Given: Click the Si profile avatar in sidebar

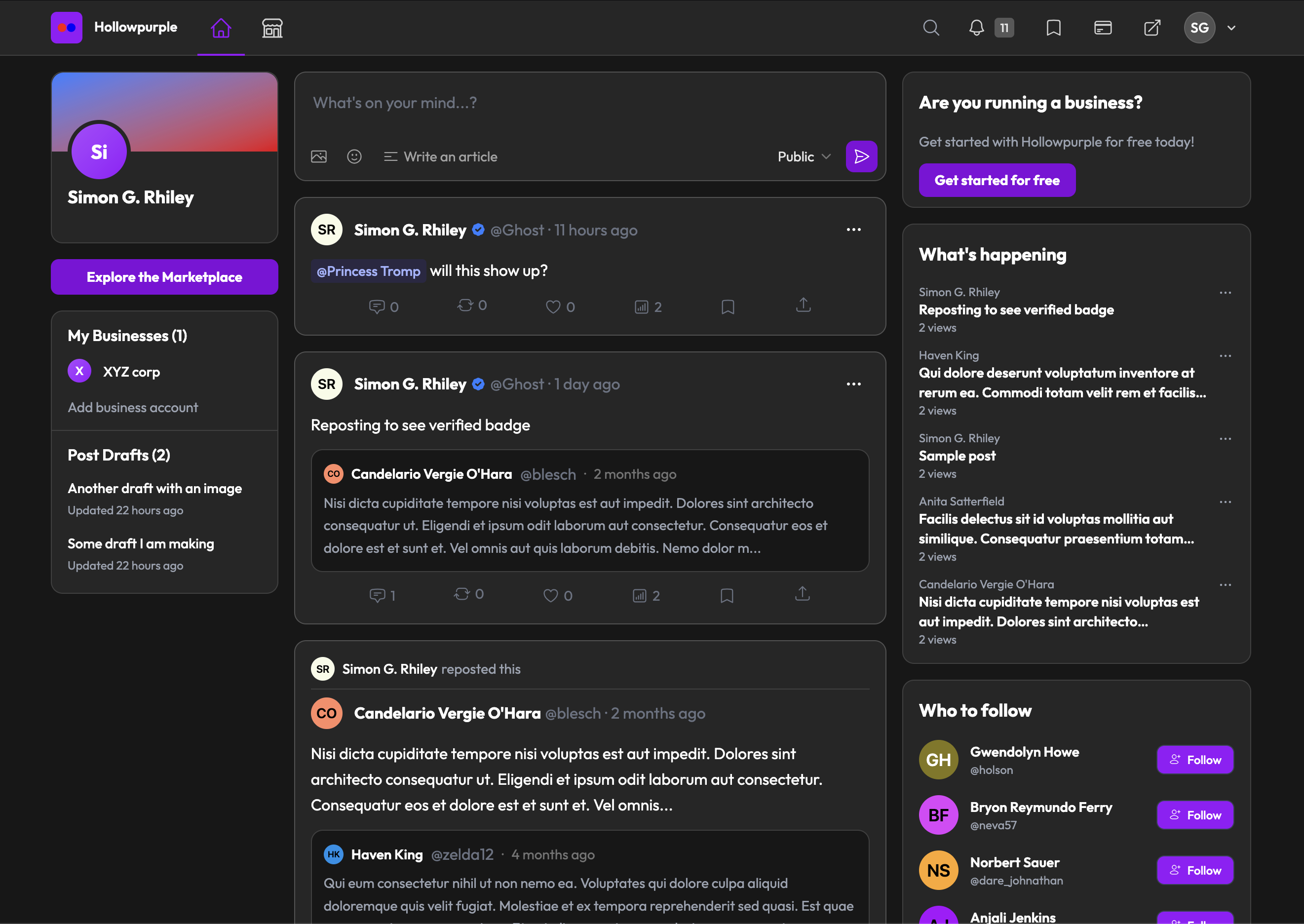Looking at the screenshot, I should 99,152.
